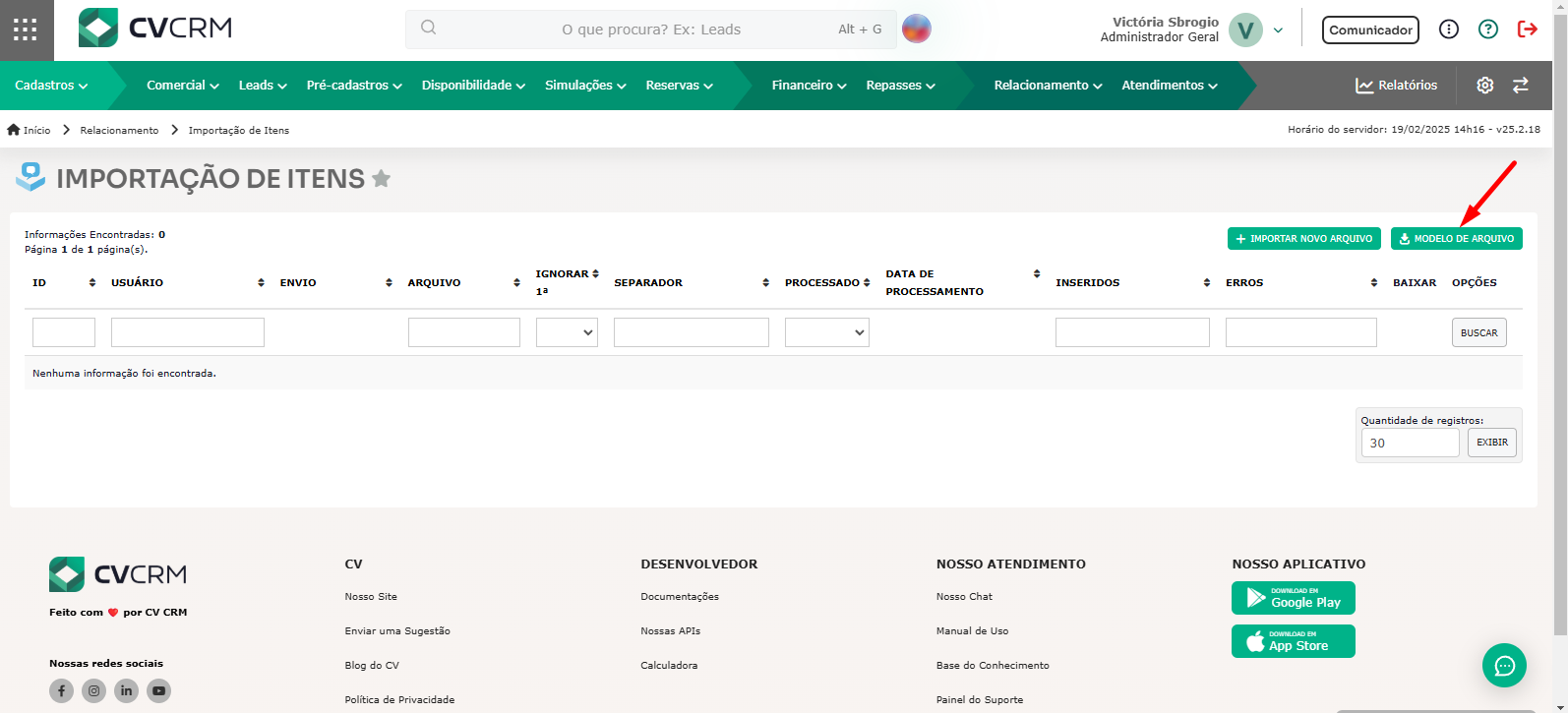Click the user avatar V
Screen dimensions: 1568x713
(x=1245, y=30)
